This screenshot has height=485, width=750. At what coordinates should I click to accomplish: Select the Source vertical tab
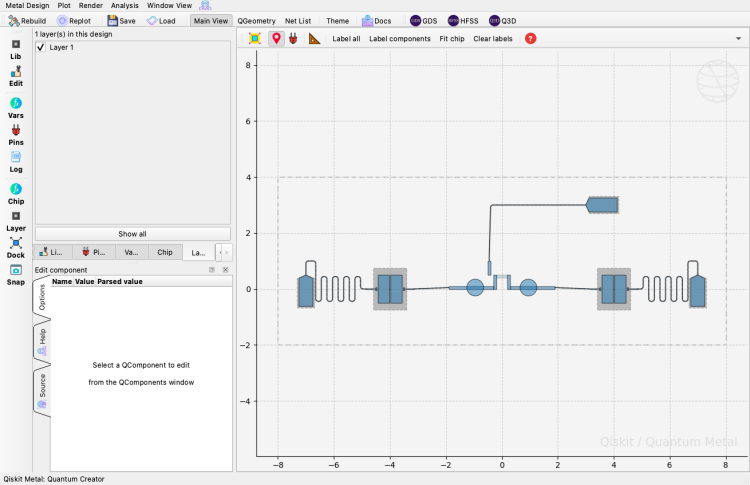point(42,391)
